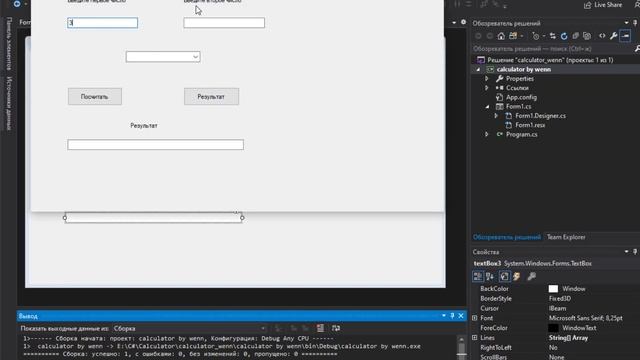Click the View Code angle-brackets icon
This screenshot has height=360, width=640.
coord(602,36)
